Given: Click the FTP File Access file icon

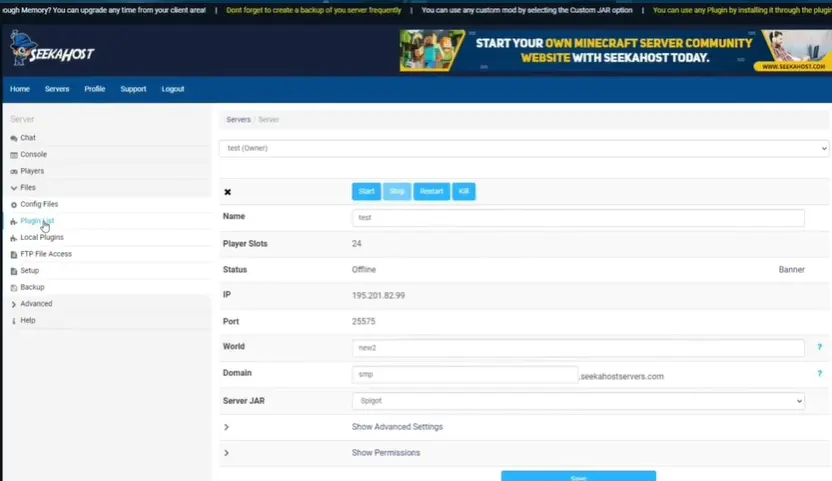Looking at the screenshot, I should click(x=14, y=254).
